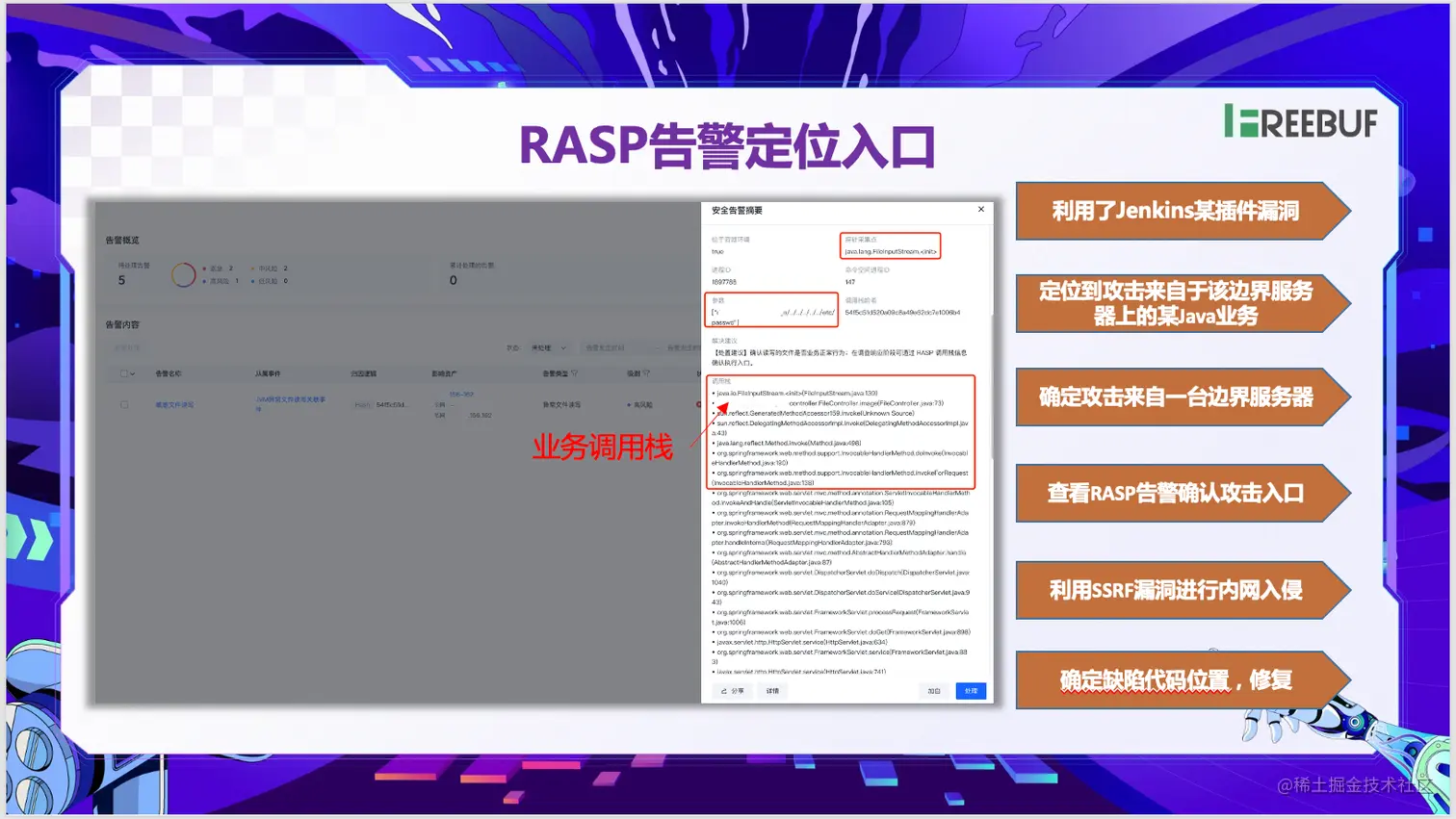Image resolution: width=1456 pixels, height=819 pixels.
Task: Click the 确定缺陷代码位置，修复 arrow box
Action: pos(1183,680)
